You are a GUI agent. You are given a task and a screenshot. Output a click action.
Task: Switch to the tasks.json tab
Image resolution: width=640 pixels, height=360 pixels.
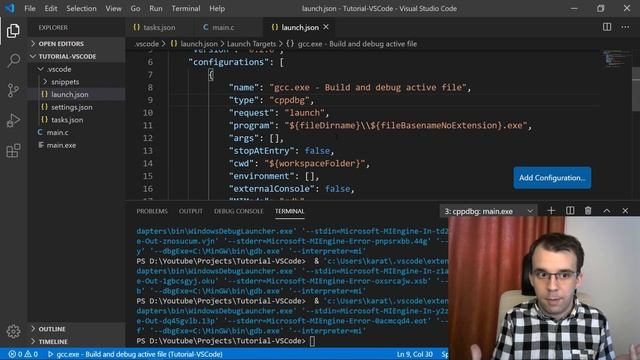(160, 27)
